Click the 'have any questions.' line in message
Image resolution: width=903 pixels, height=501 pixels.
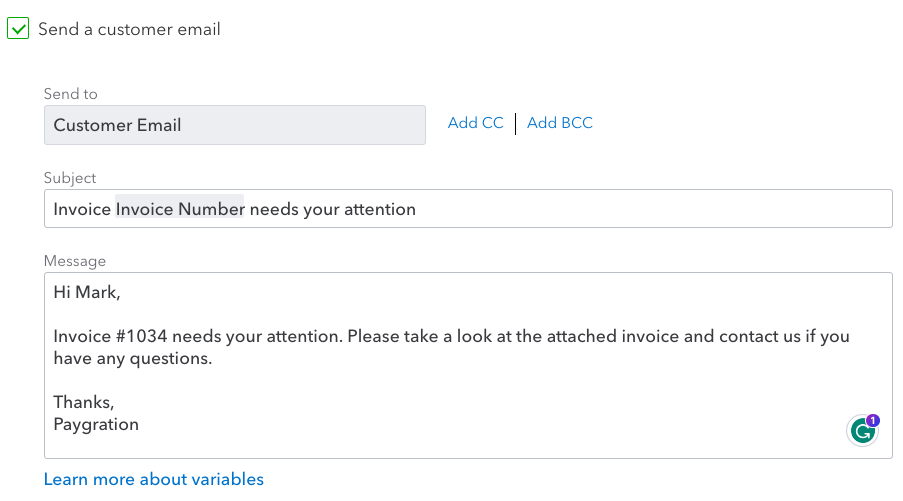[132, 358]
